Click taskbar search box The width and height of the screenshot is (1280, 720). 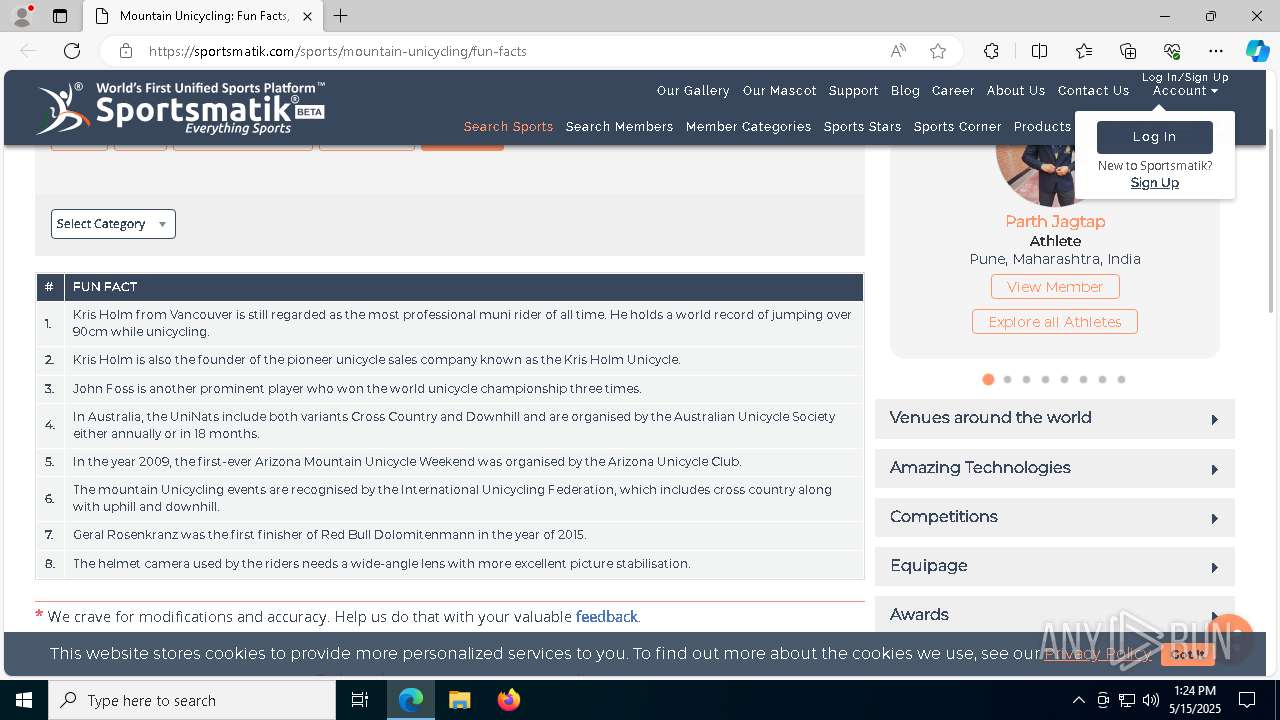click(192, 700)
